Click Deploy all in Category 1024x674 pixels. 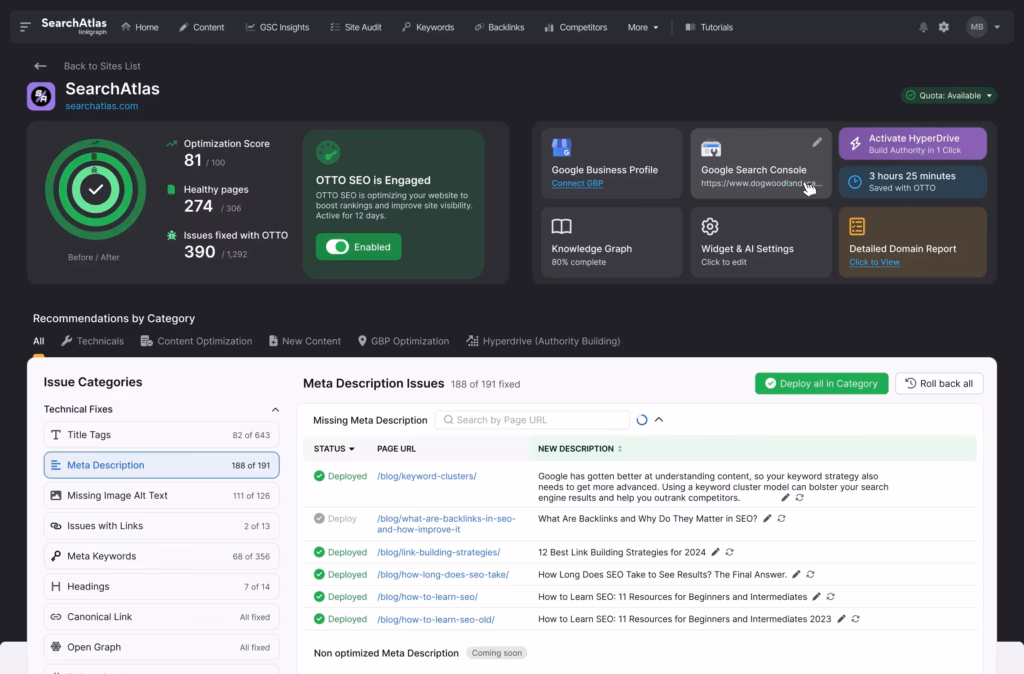[821, 383]
